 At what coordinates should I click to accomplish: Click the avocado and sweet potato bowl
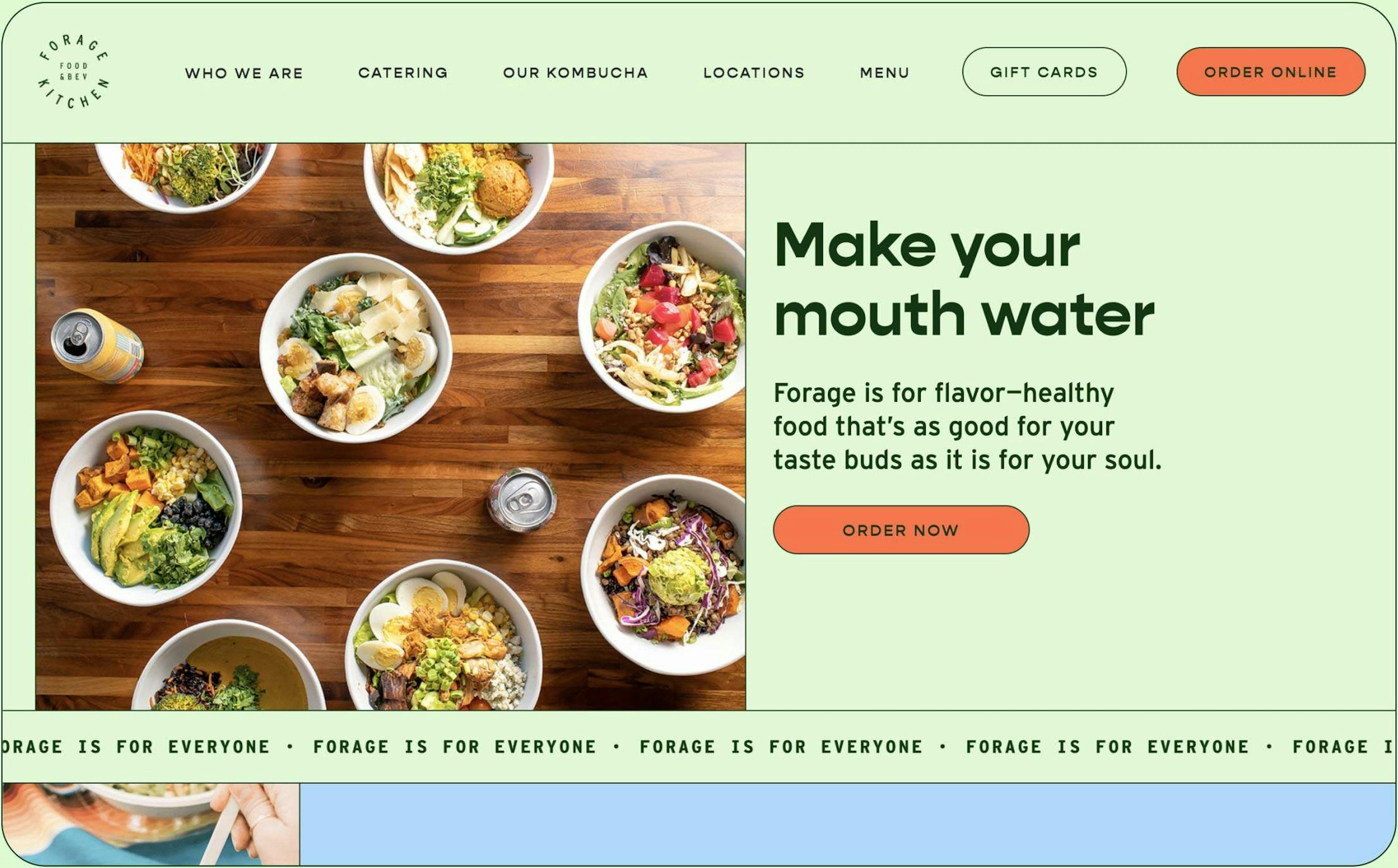146,509
